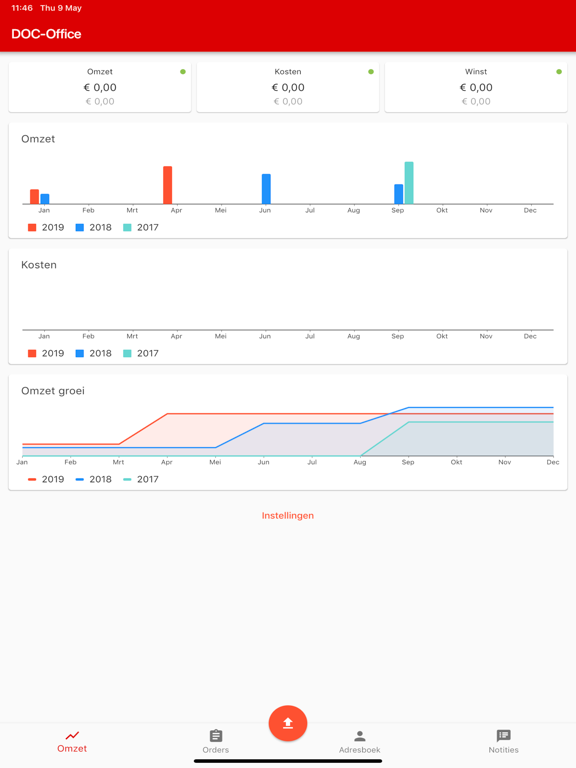
Task: Toggle 2019 series in Kosten chart legend
Action: (x=46, y=353)
